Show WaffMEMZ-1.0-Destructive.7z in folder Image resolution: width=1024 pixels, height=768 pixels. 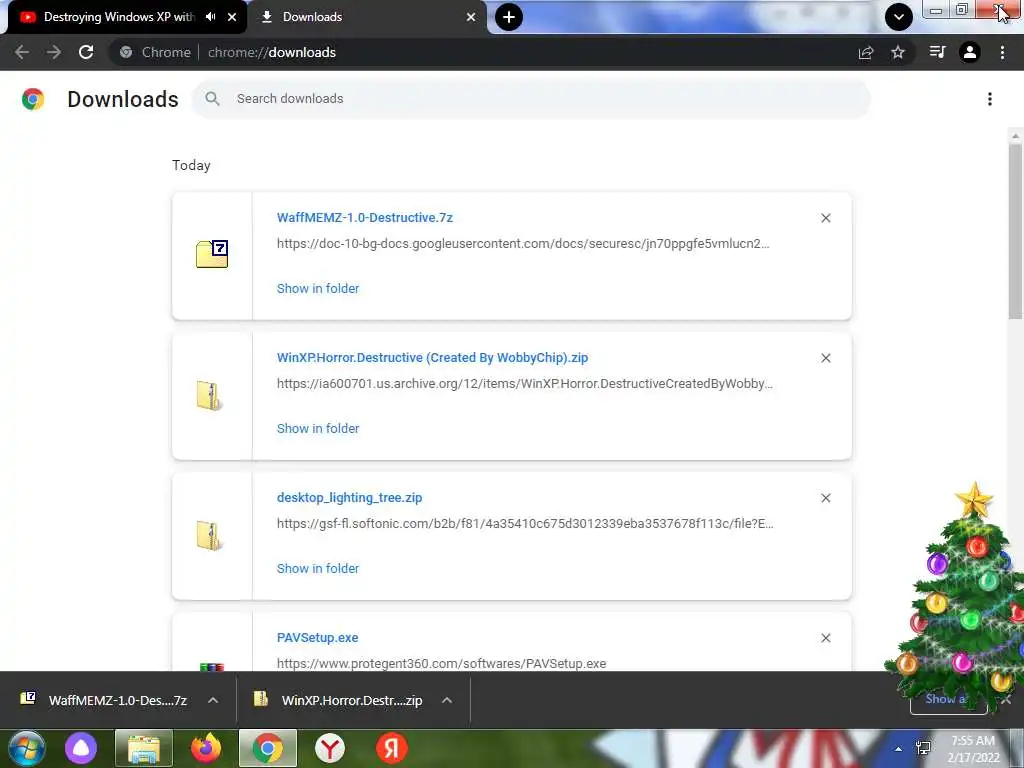coord(318,289)
